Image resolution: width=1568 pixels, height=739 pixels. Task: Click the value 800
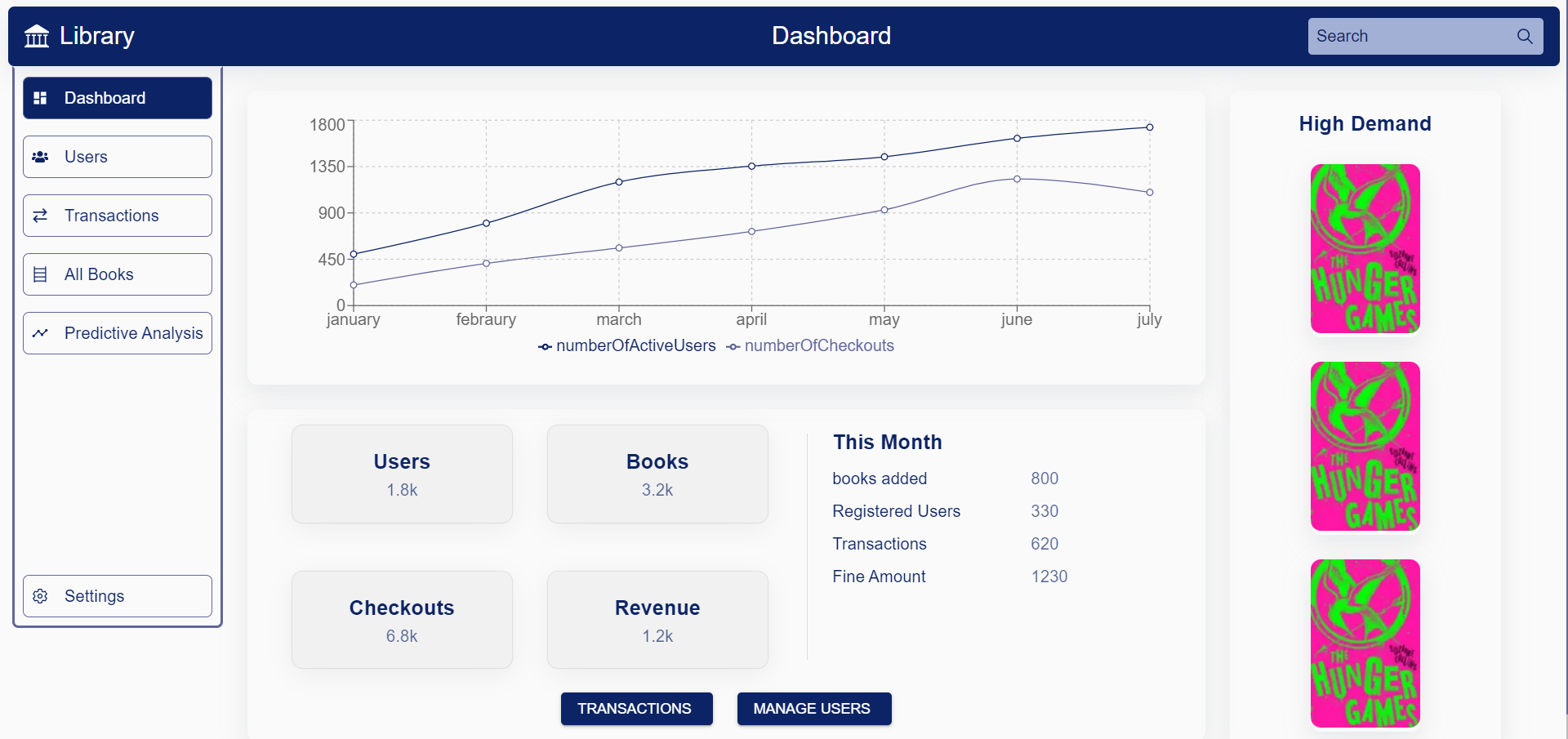click(x=1045, y=479)
